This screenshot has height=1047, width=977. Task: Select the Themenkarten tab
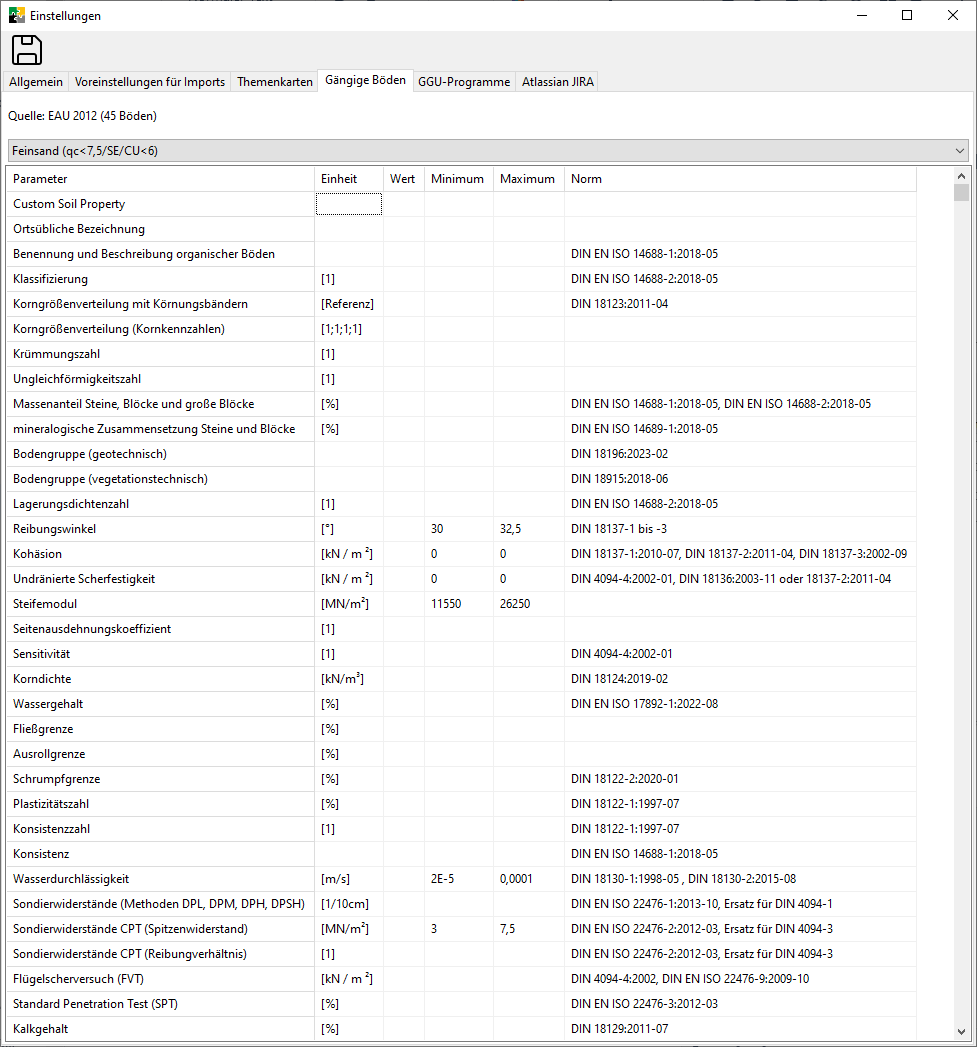[274, 82]
